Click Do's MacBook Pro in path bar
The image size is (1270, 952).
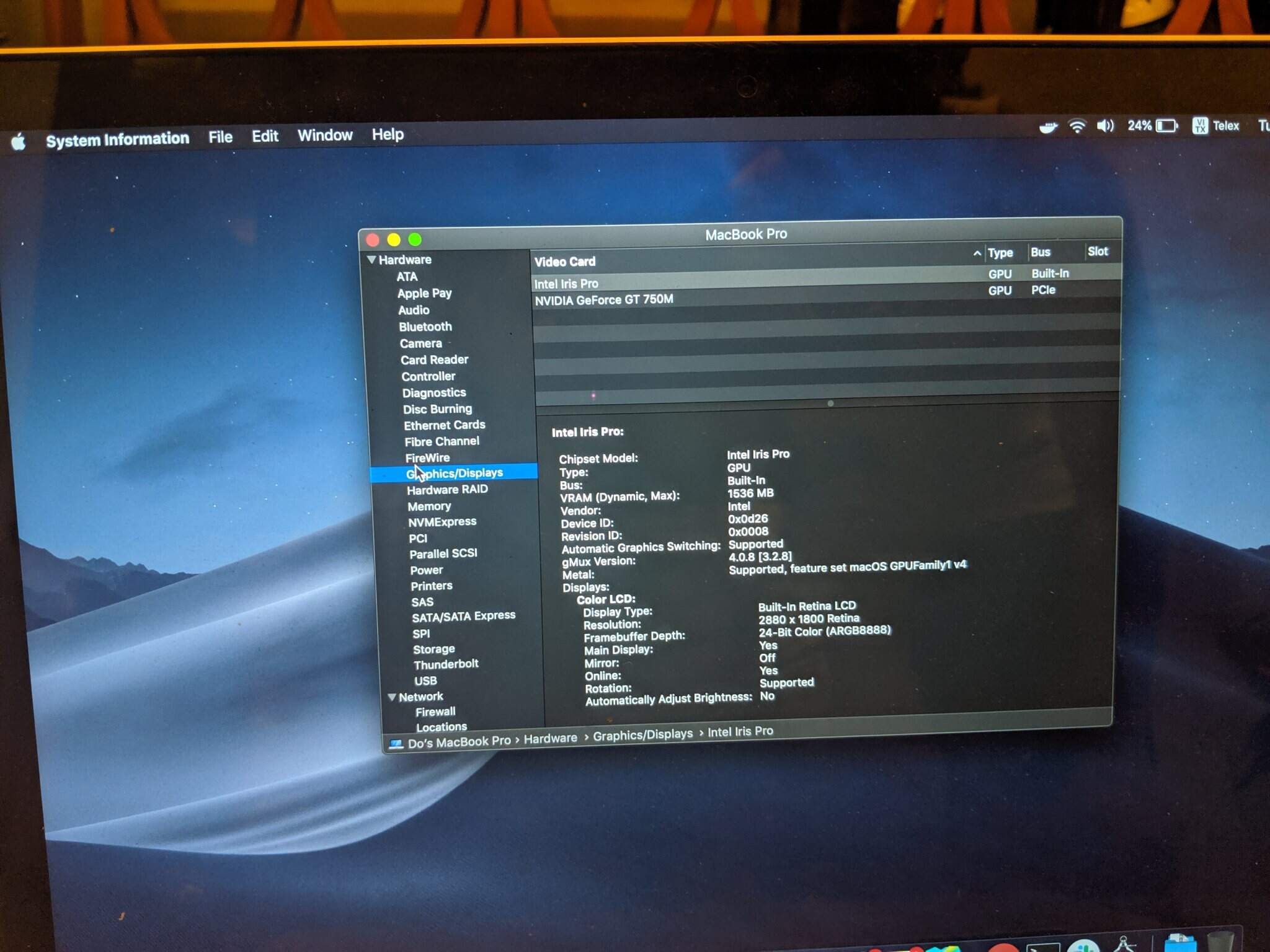tap(459, 741)
